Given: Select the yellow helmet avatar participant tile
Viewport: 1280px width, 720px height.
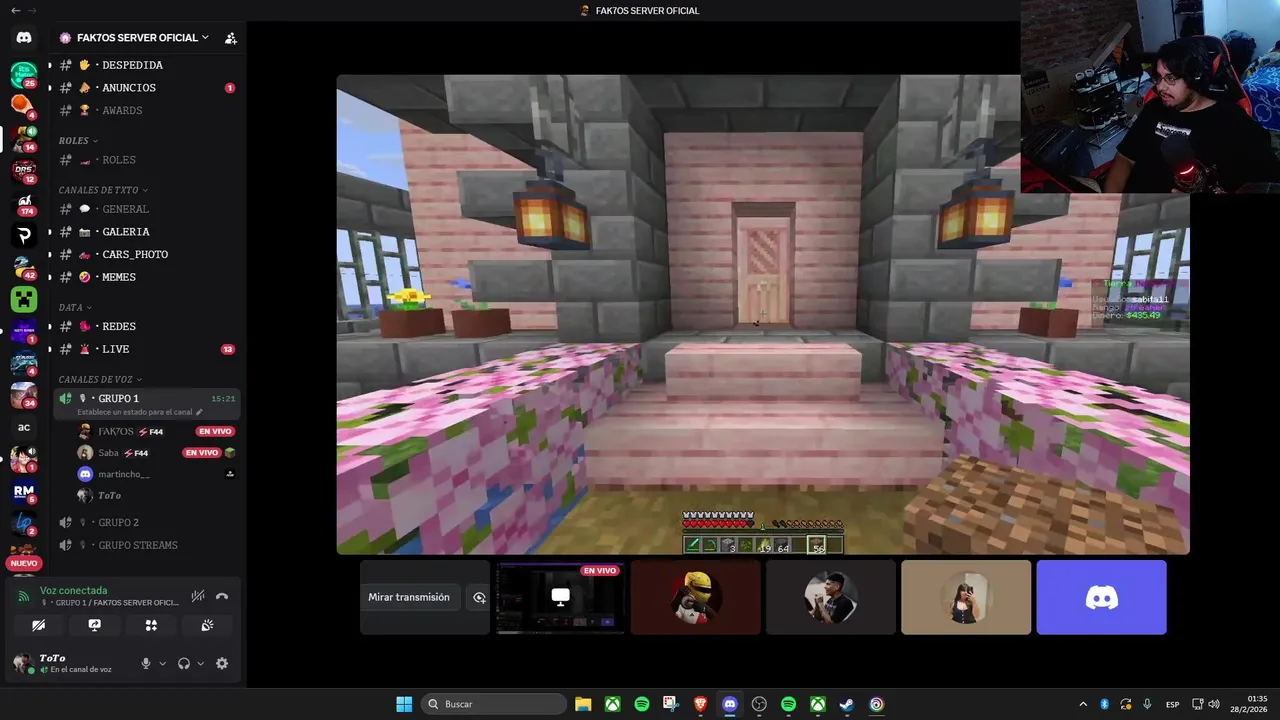Looking at the screenshot, I should (696, 597).
